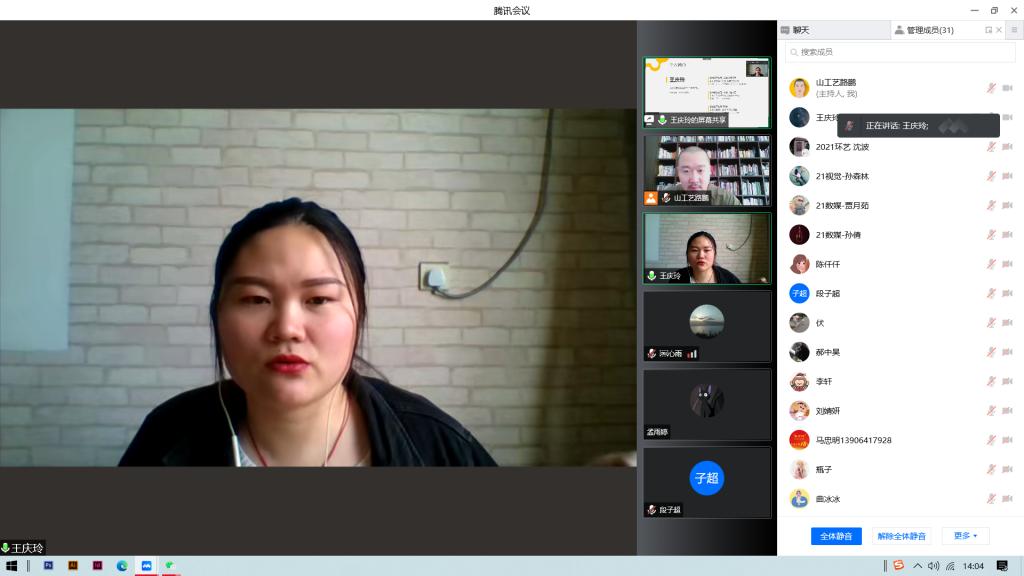
Task: Click the 全体静音 mute all button
Action: tap(836, 536)
